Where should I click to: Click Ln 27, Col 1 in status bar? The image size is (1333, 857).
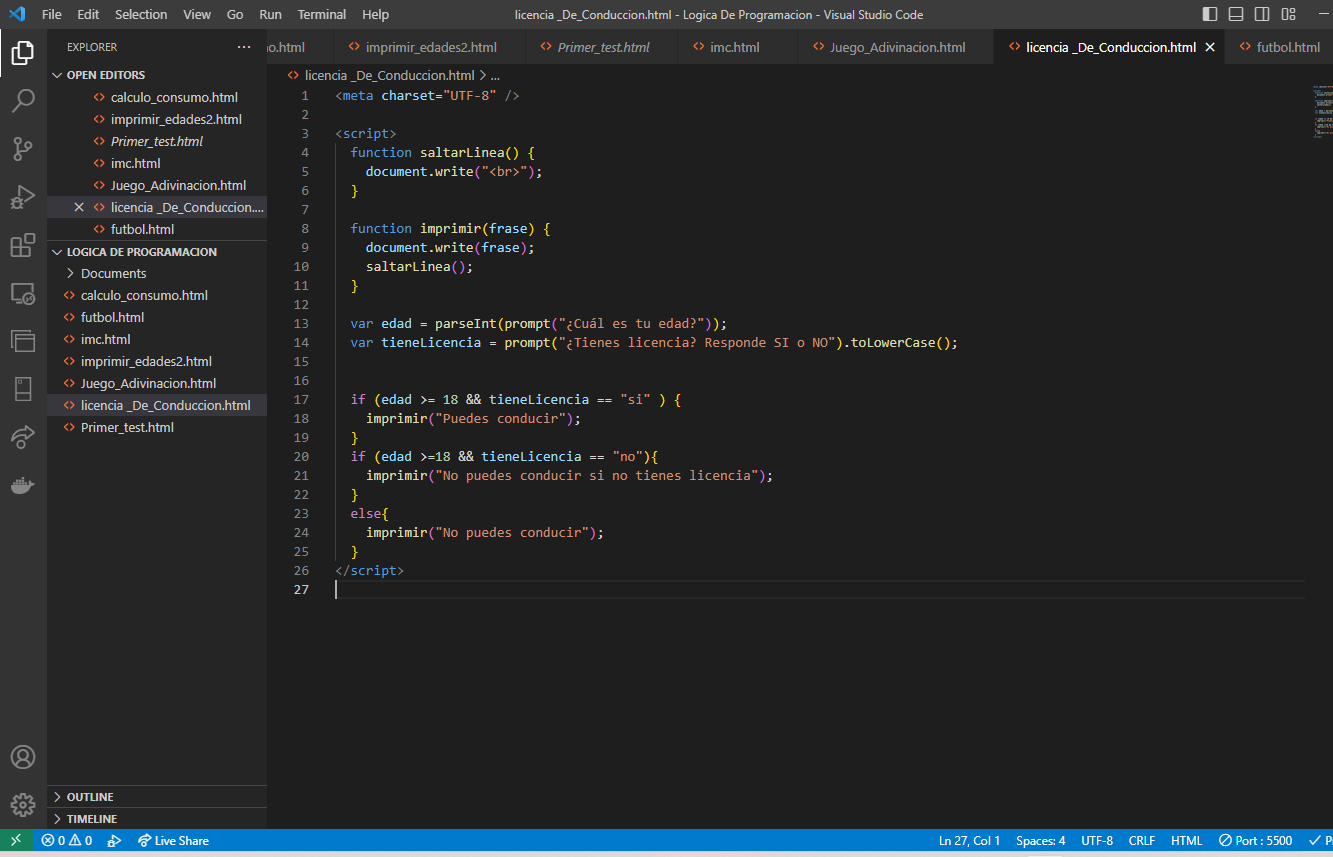[969, 841]
